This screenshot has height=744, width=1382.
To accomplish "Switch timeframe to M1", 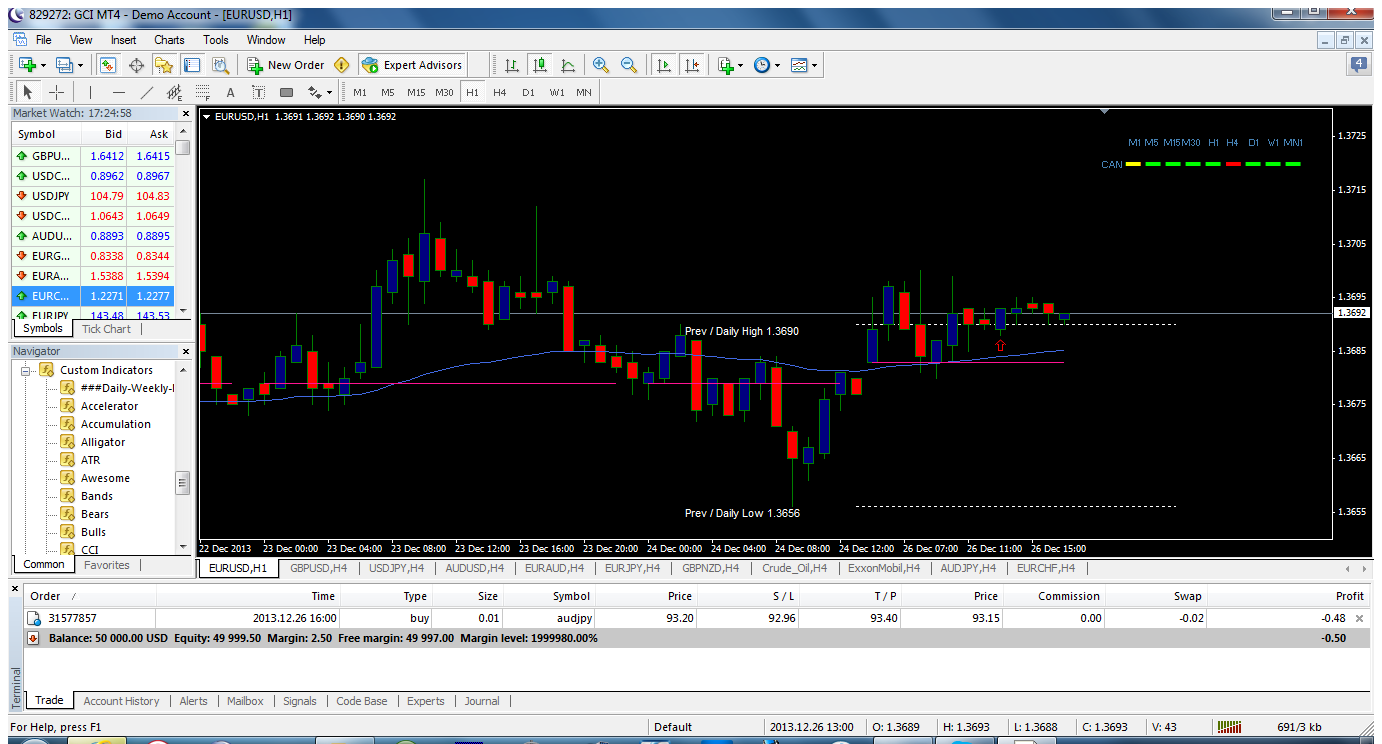I will tap(360, 92).
